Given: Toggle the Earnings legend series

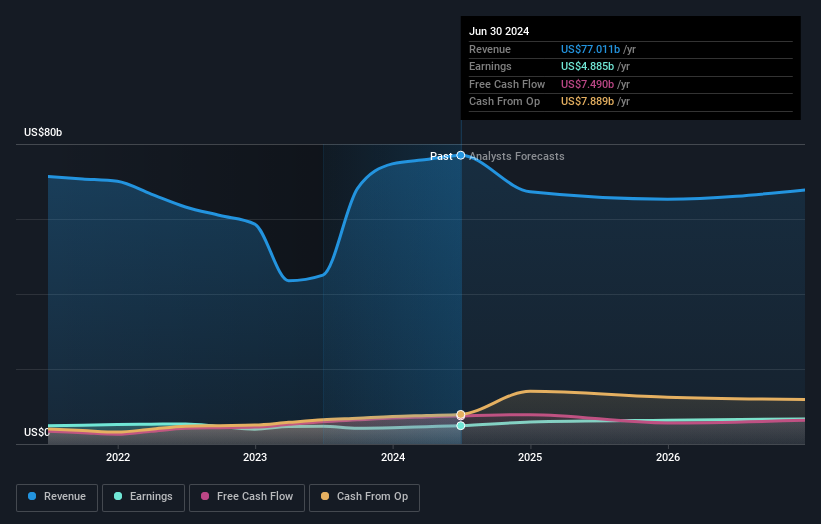Looking at the screenshot, I should coord(143,497).
